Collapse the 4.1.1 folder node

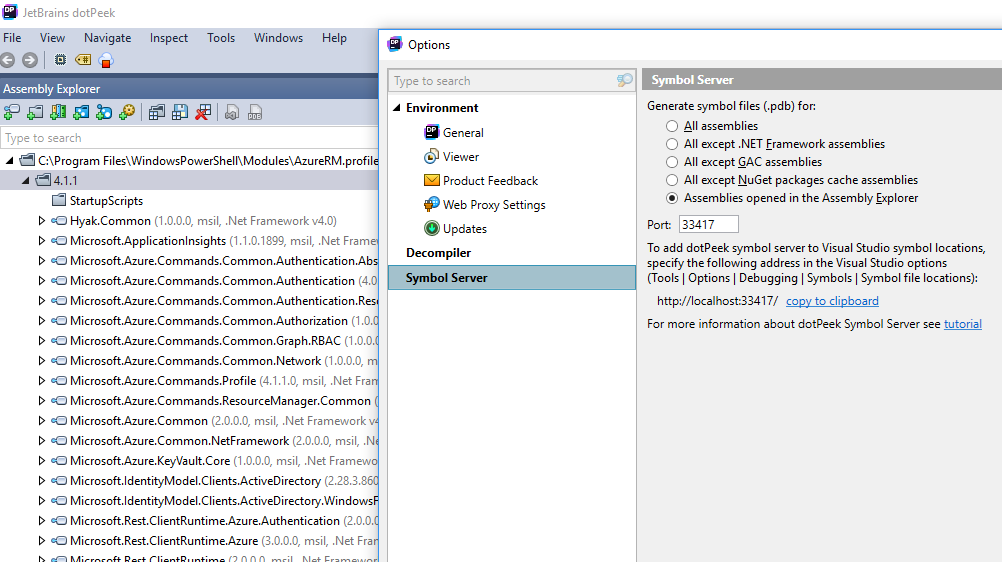(x=26, y=180)
